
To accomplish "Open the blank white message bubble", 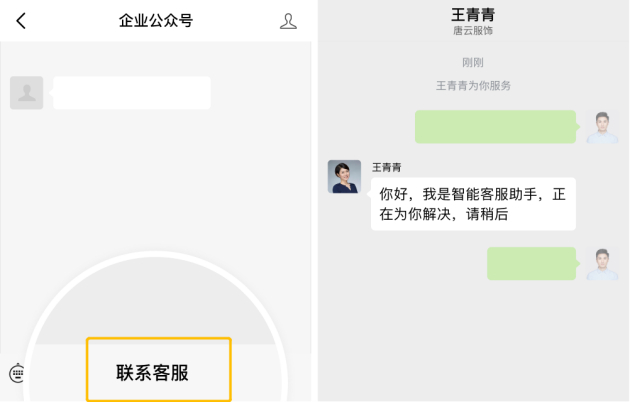I will 132,93.
